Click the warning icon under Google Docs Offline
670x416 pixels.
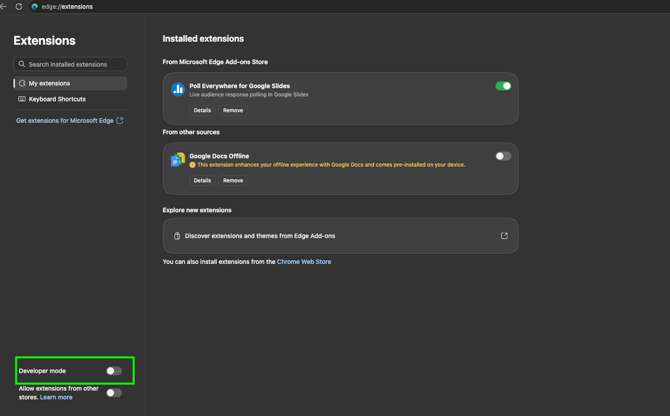(192, 165)
